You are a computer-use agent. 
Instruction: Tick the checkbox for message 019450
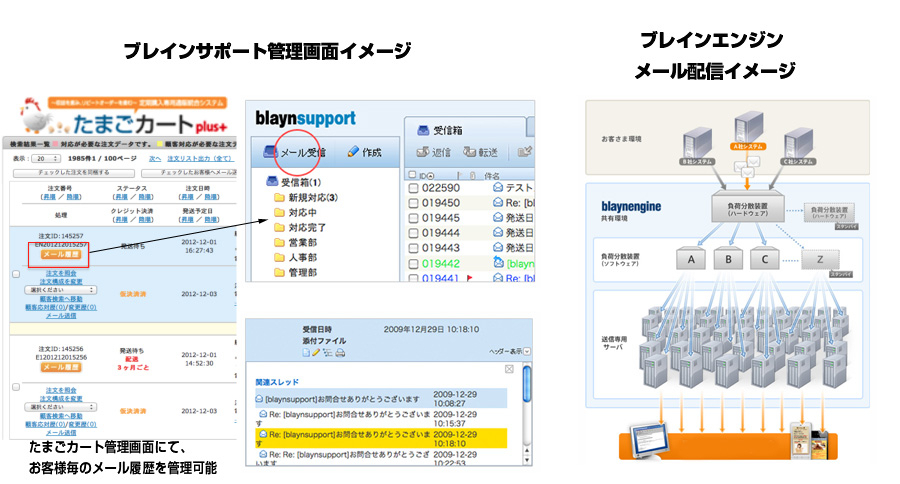413,203
